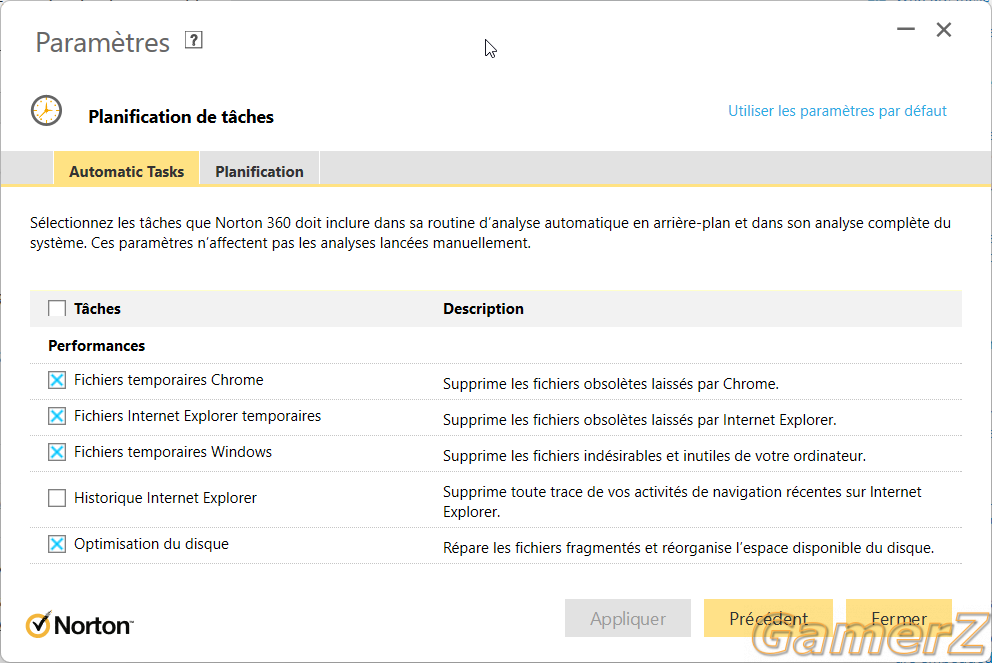Click the clock task scheduling icon
992x663 pixels.
point(46,111)
